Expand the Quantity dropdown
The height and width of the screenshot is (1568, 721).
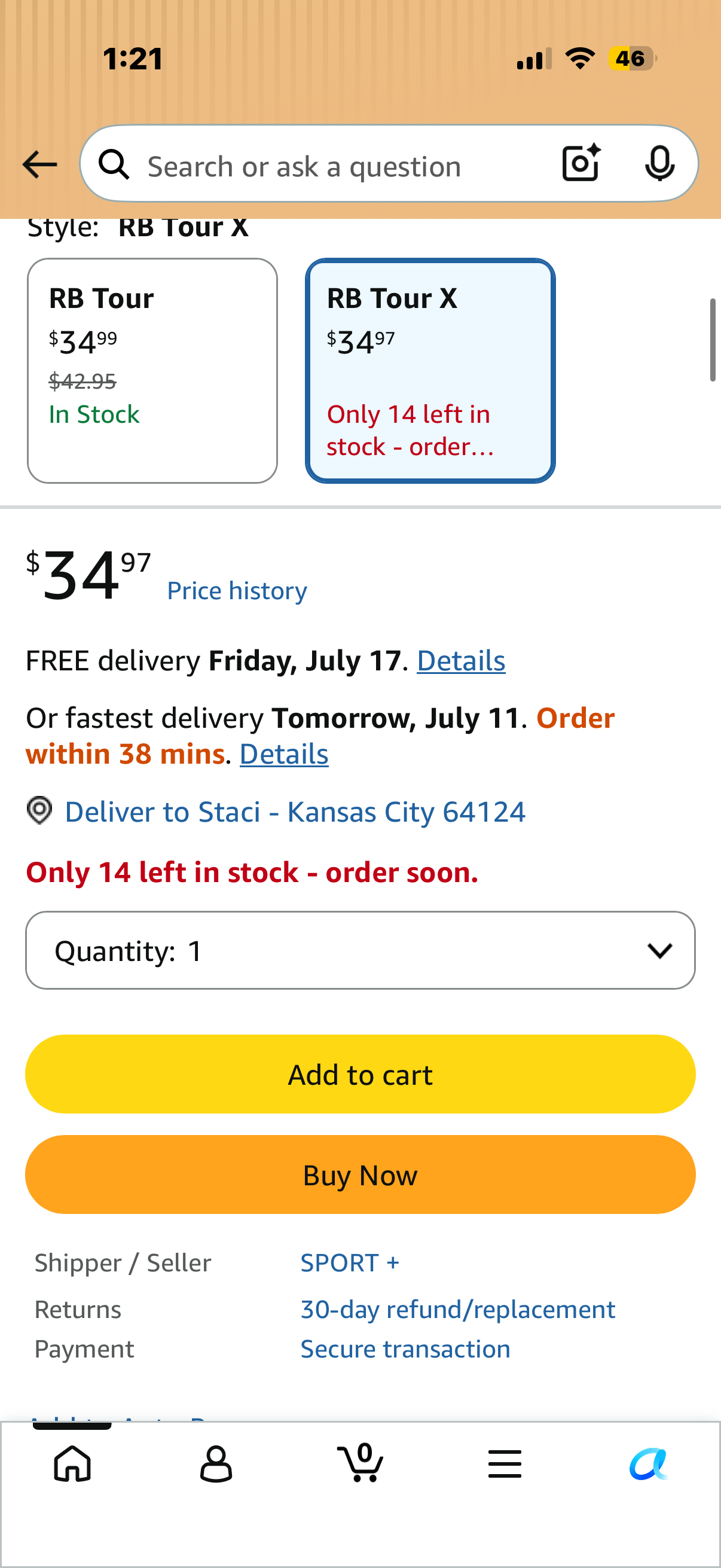click(360, 950)
